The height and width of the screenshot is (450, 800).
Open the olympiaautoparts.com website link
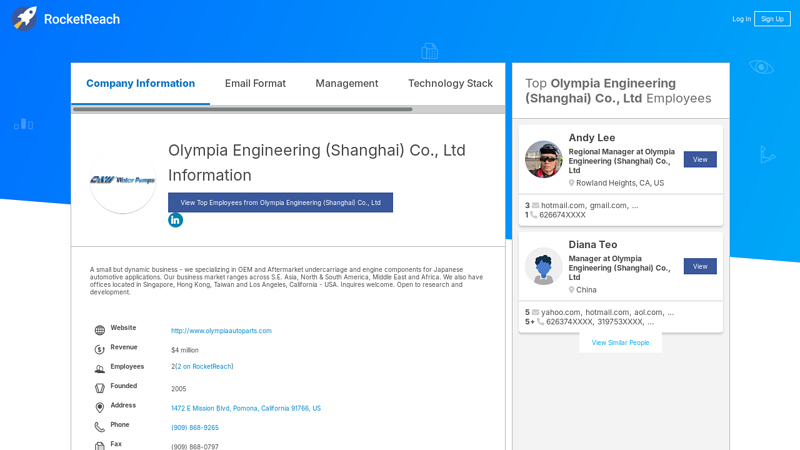click(221, 331)
